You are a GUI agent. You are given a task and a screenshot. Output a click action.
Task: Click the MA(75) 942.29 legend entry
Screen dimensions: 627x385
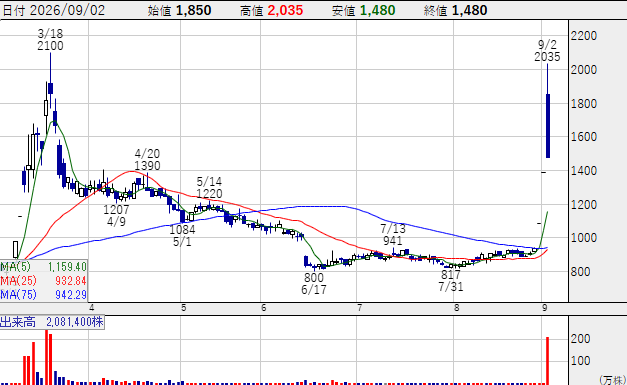pyautogui.click(x=44, y=295)
